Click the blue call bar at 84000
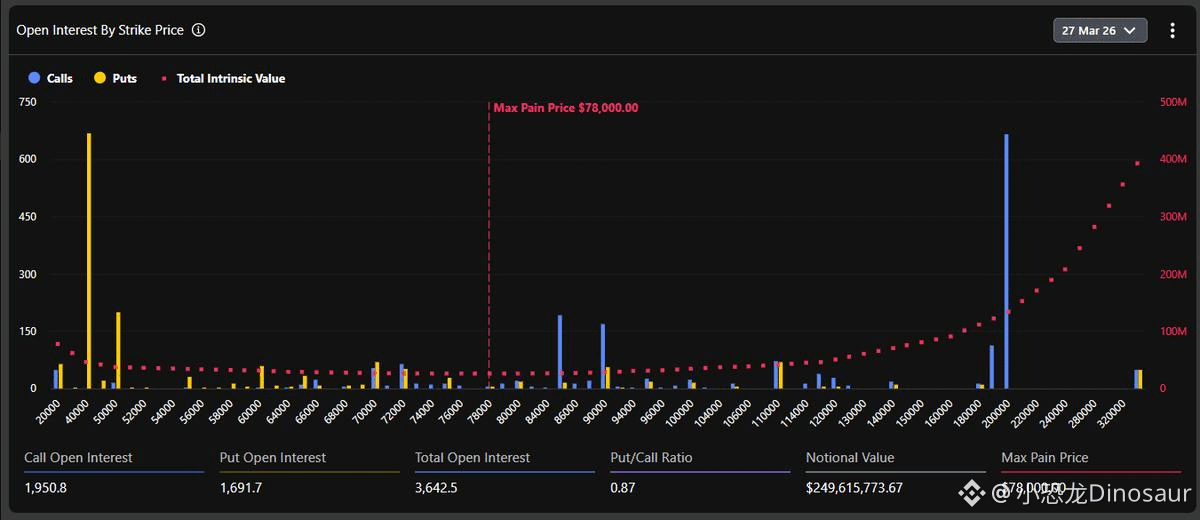Screen dimensions: 1200x520 point(560,352)
